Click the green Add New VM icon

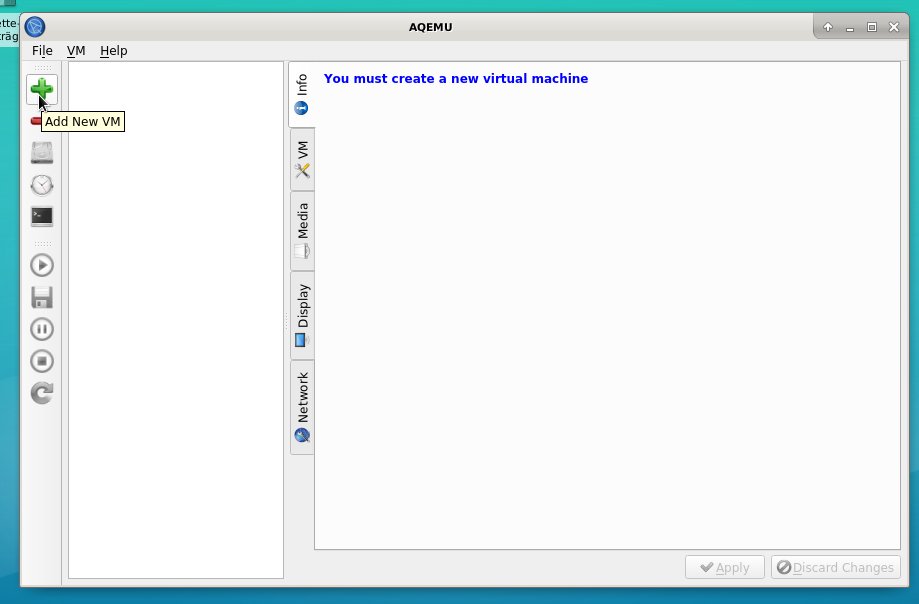(x=42, y=89)
